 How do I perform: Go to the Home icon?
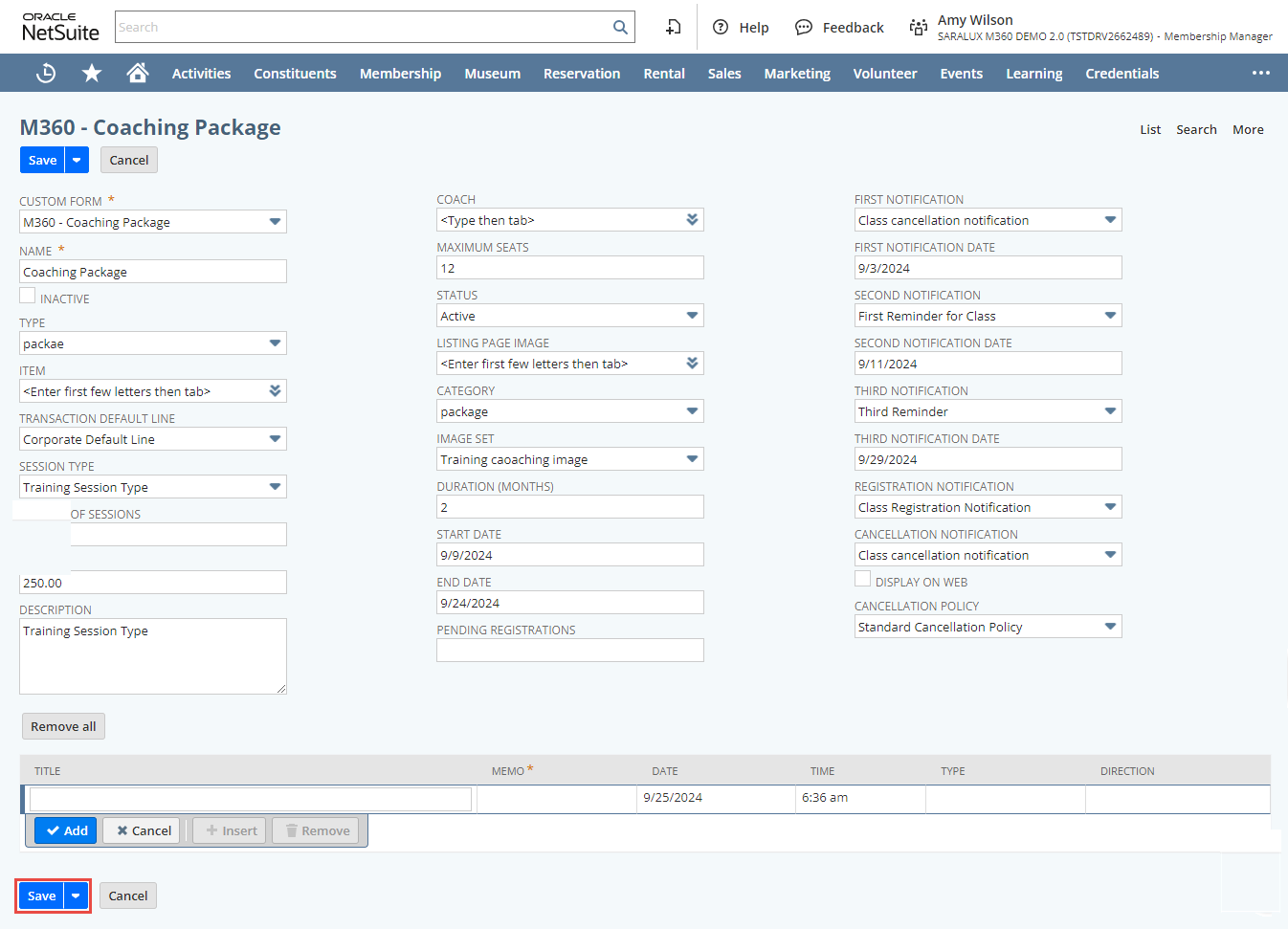[138, 74]
